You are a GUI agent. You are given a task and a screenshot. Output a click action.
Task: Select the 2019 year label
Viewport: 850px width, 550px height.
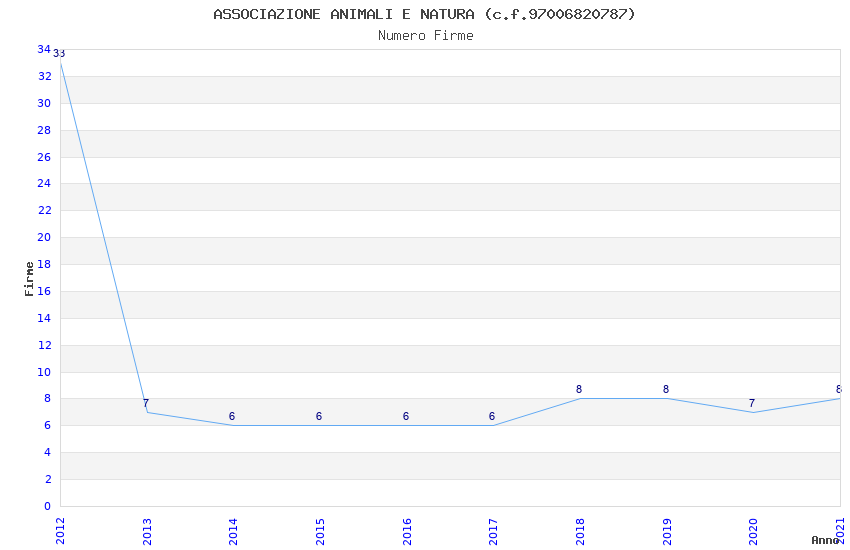coord(666,531)
